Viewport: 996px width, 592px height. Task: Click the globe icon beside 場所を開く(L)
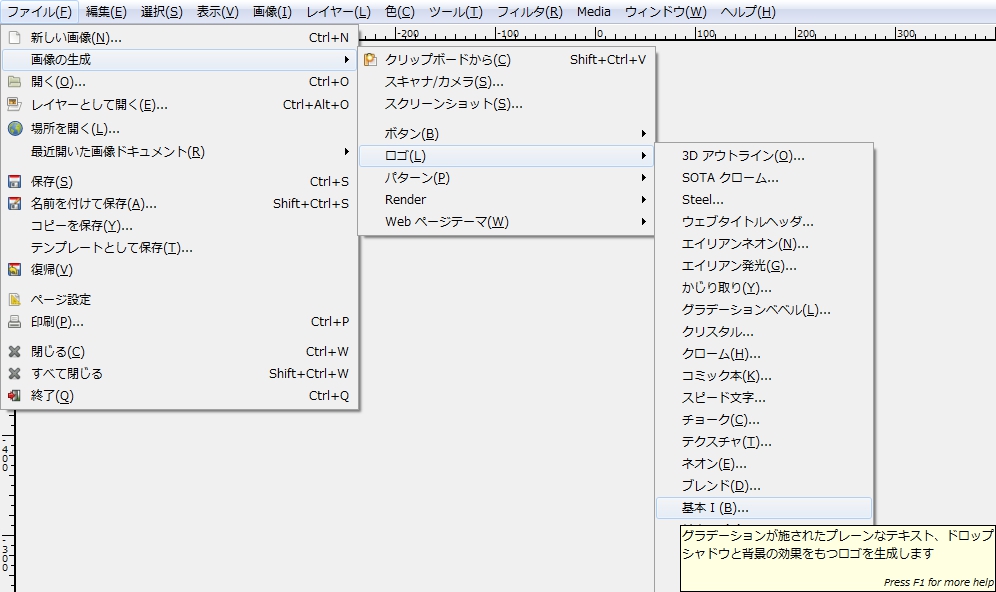[15, 128]
